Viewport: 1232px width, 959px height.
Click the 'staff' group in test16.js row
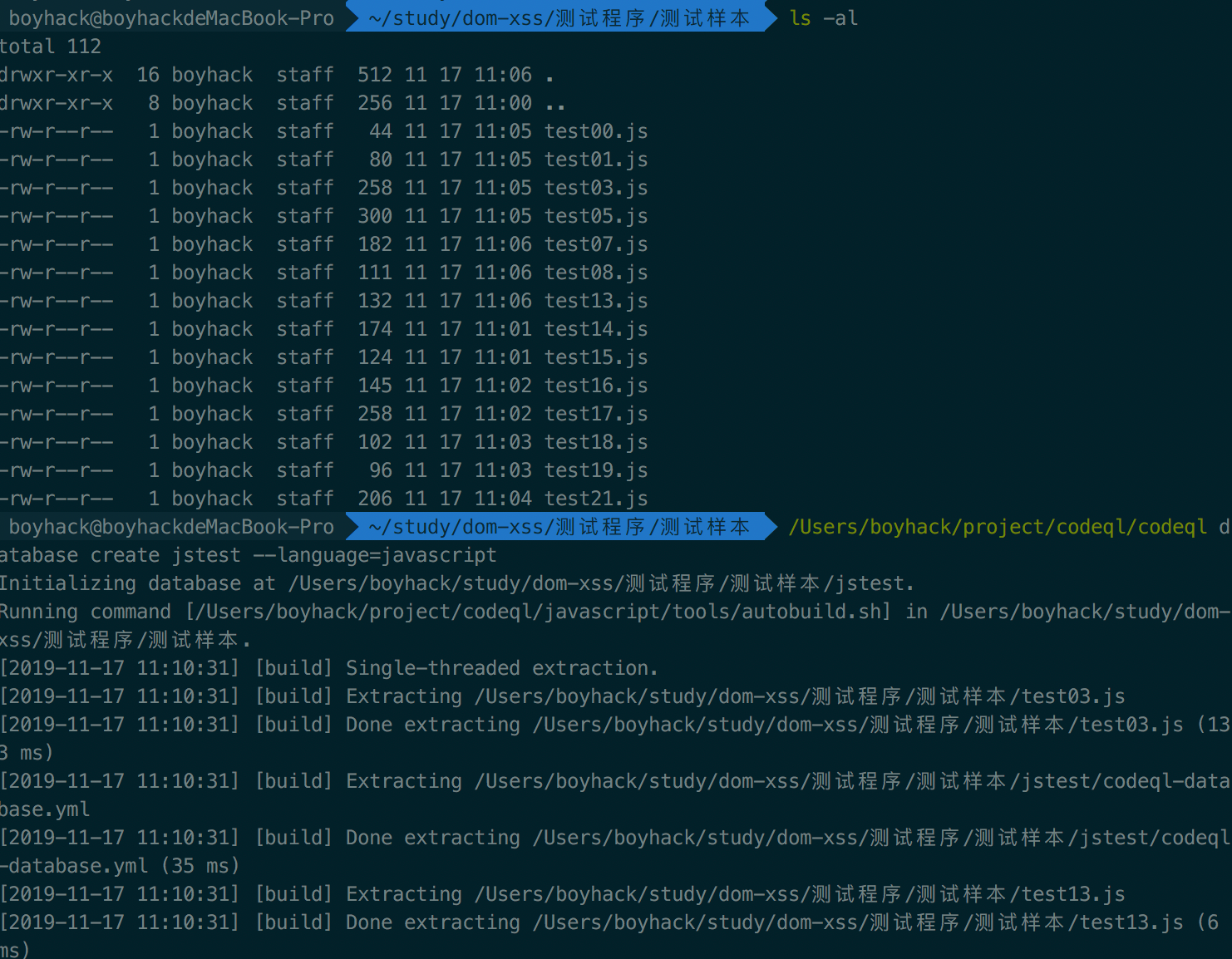(305, 386)
